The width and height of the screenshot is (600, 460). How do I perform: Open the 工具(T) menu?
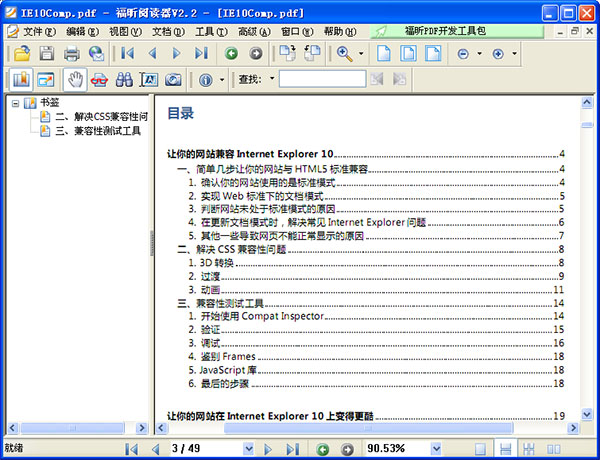pos(211,31)
